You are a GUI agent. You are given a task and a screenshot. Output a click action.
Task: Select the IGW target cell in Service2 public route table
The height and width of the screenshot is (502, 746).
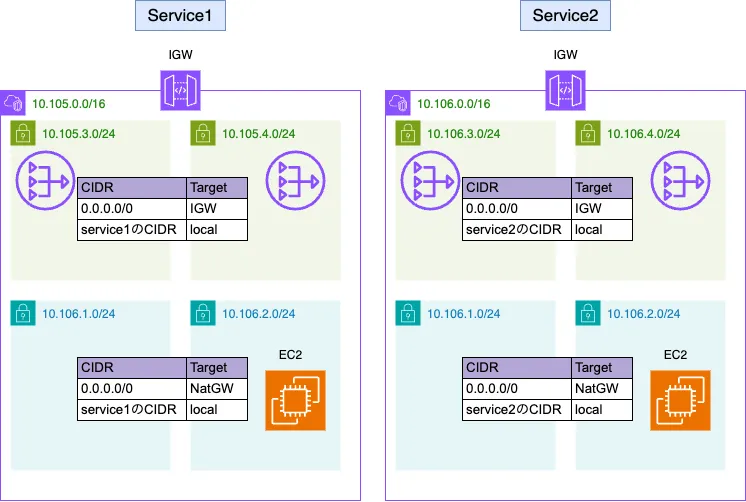(602, 208)
